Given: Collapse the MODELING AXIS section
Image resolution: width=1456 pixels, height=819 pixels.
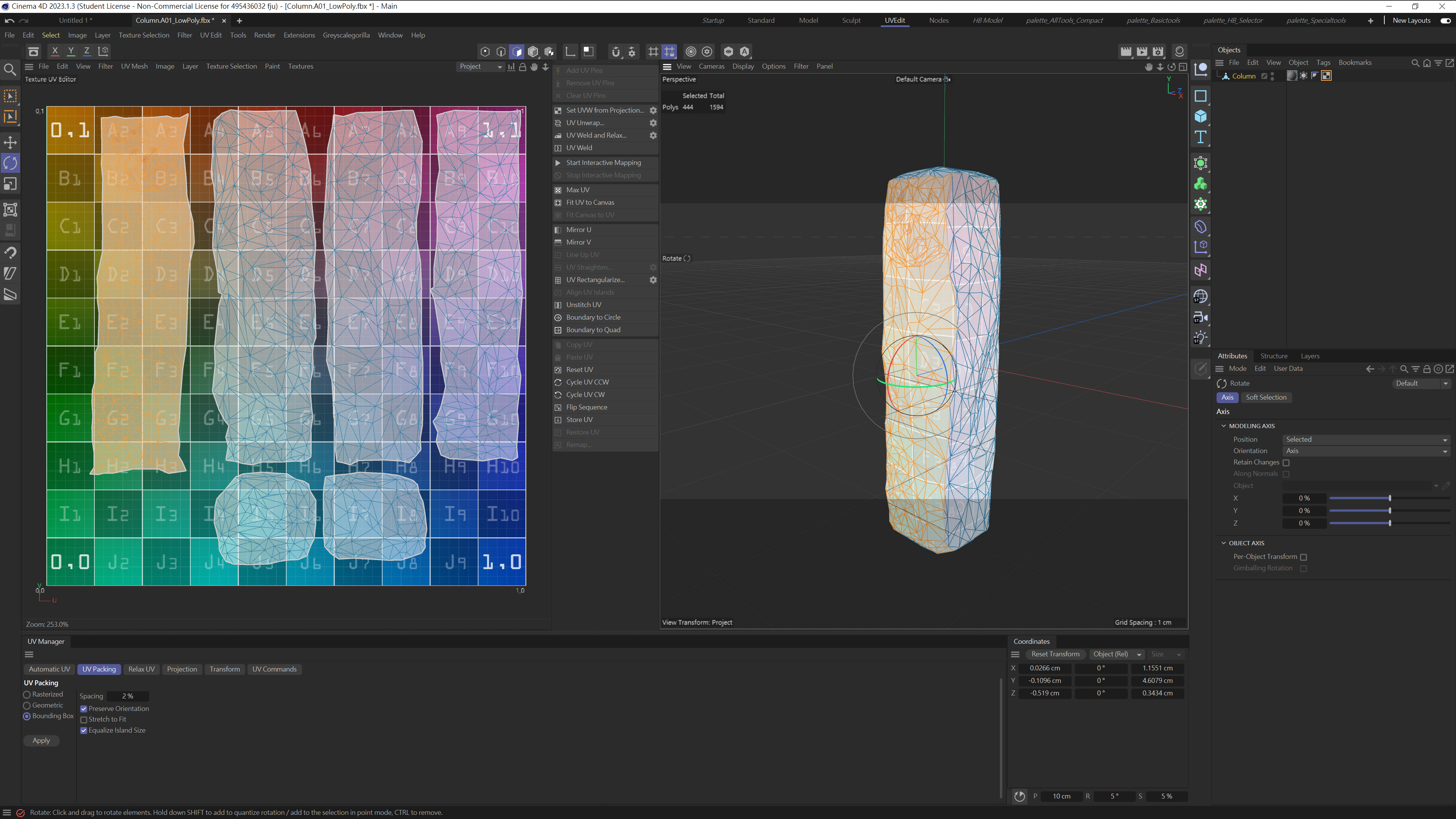Looking at the screenshot, I should pos(1224,425).
